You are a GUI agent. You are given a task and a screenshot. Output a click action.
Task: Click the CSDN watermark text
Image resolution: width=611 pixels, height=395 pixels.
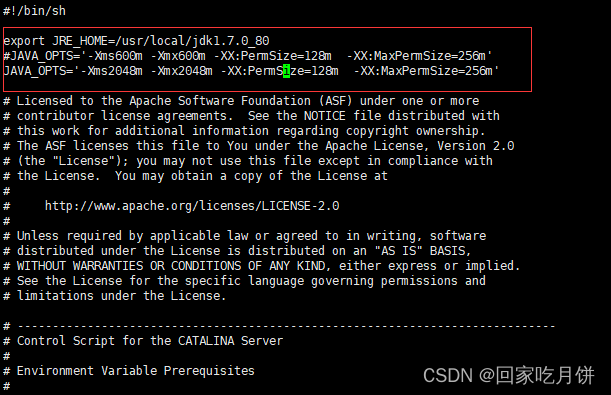509,376
